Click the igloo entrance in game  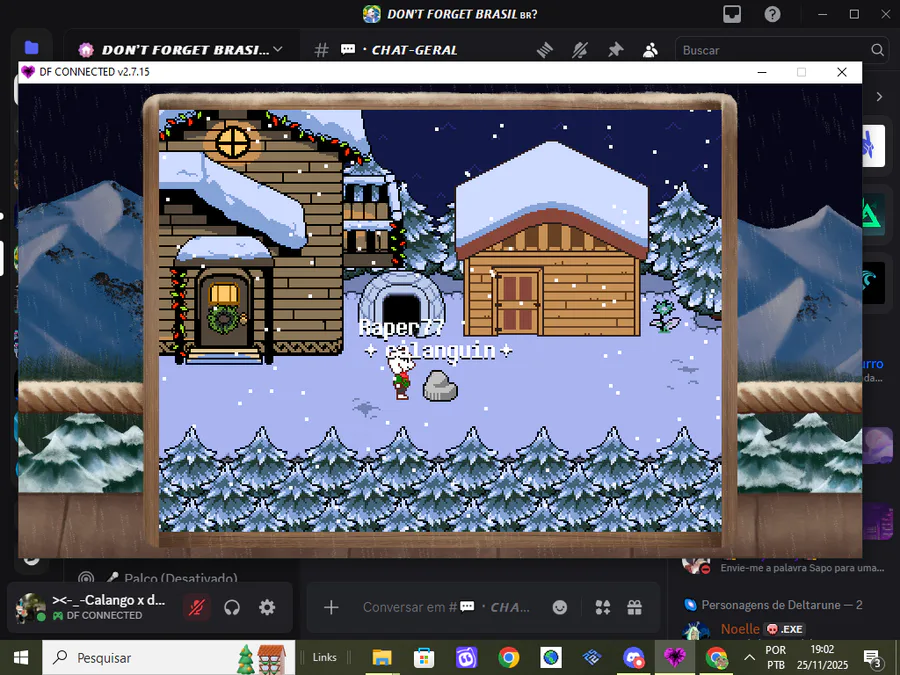pos(401,310)
